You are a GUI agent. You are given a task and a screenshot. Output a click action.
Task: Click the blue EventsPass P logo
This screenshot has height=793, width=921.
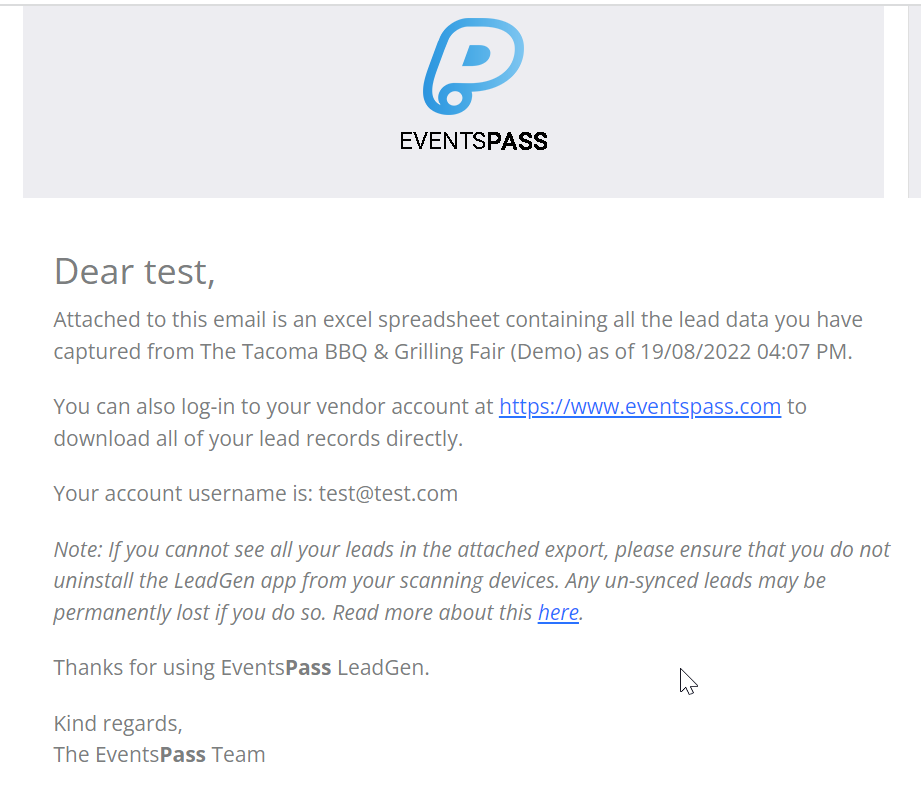(473, 66)
